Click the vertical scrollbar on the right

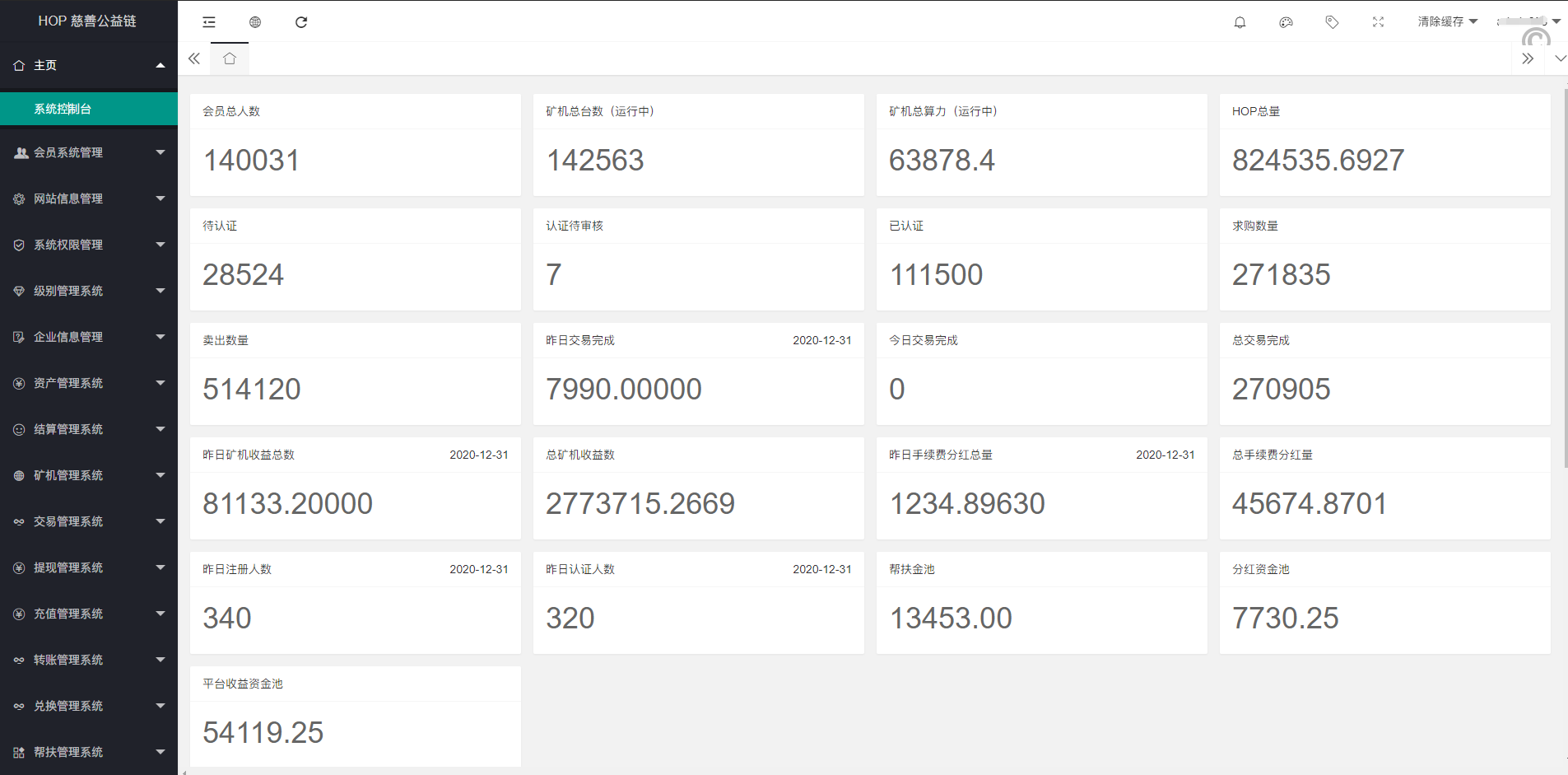pyautogui.click(x=1565, y=280)
